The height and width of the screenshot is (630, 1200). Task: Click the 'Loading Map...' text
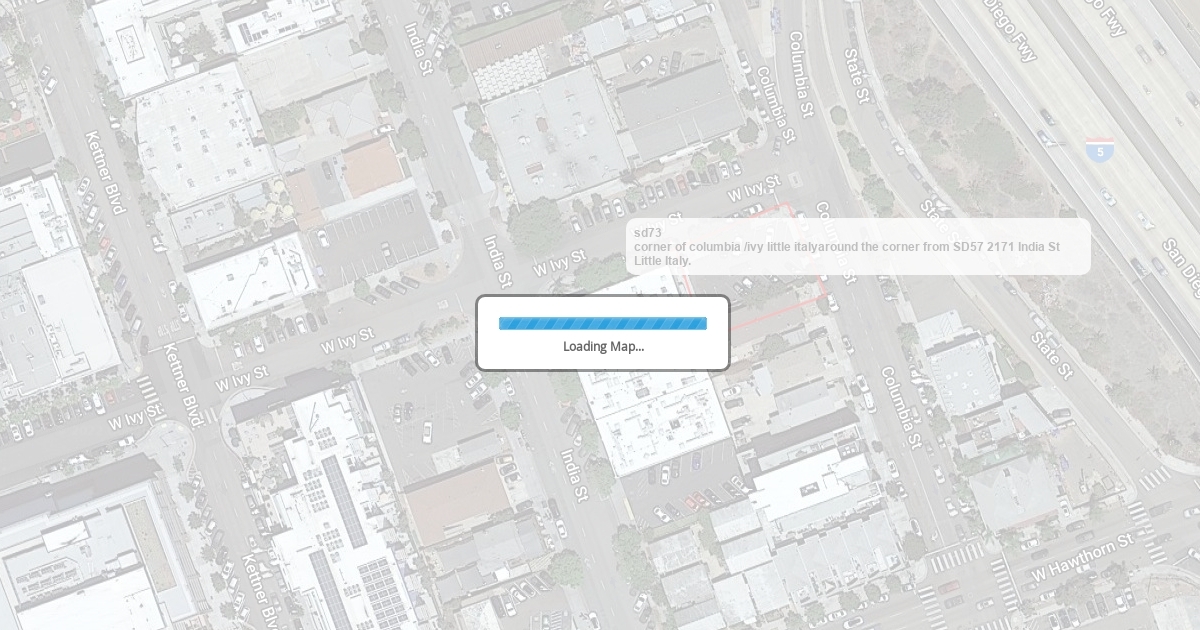[x=603, y=347]
